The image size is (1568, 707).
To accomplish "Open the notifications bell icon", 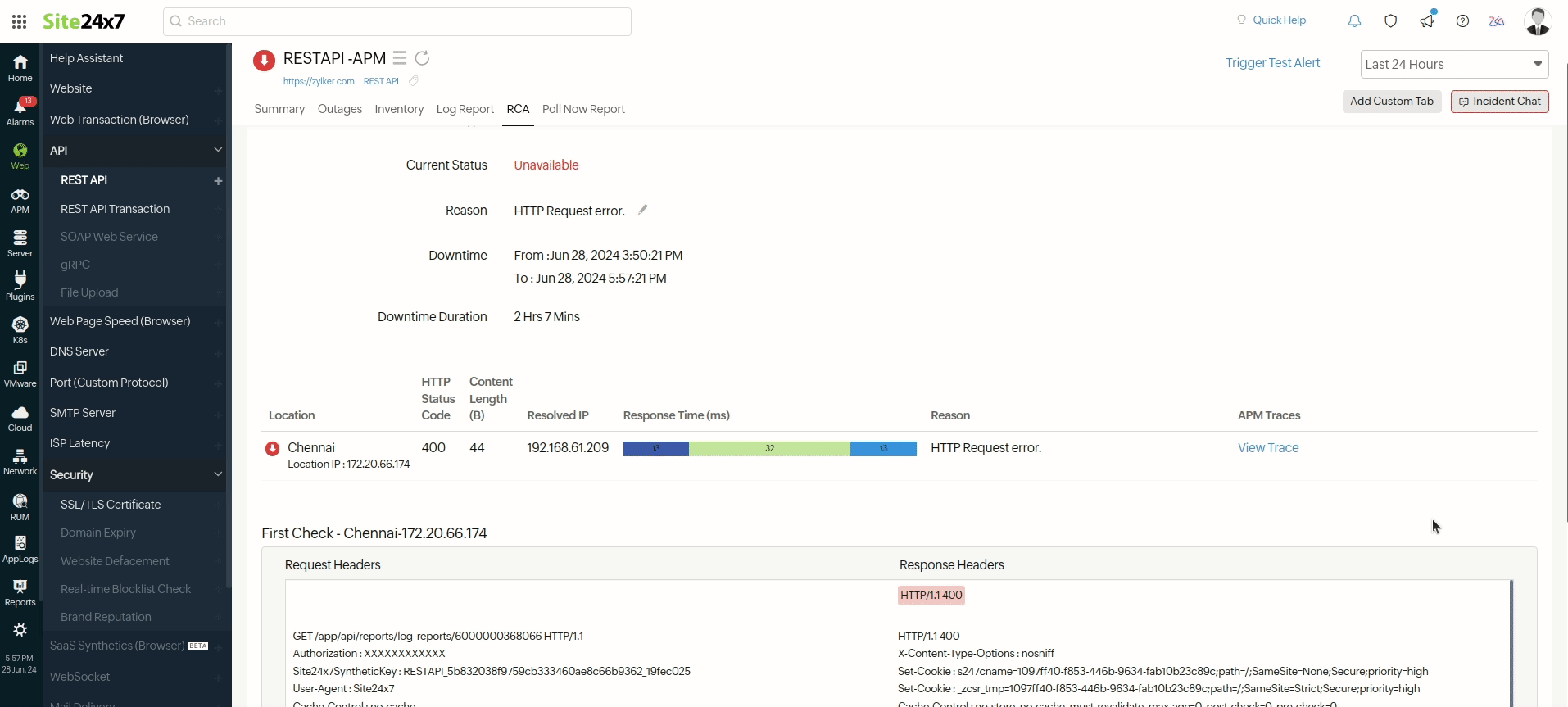I will (1354, 21).
